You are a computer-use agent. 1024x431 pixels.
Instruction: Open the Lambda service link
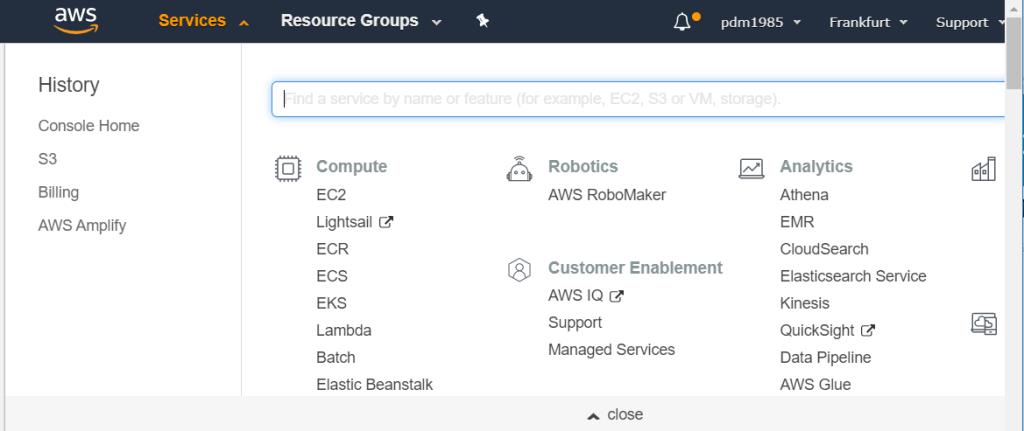click(x=344, y=330)
